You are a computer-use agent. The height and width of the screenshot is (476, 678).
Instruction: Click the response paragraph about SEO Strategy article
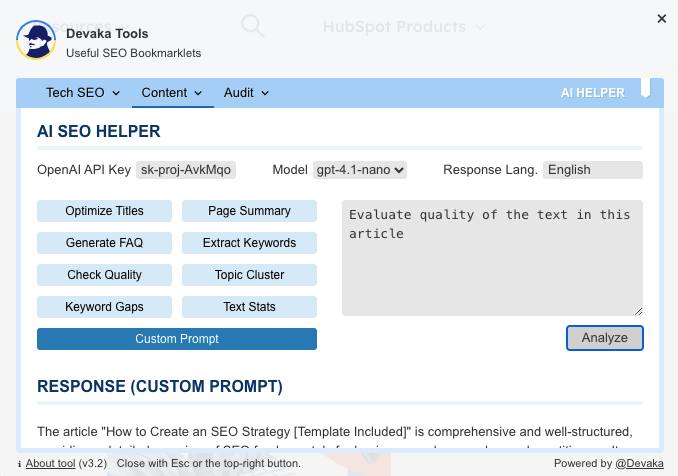pyautogui.click(x=335, y=436)
